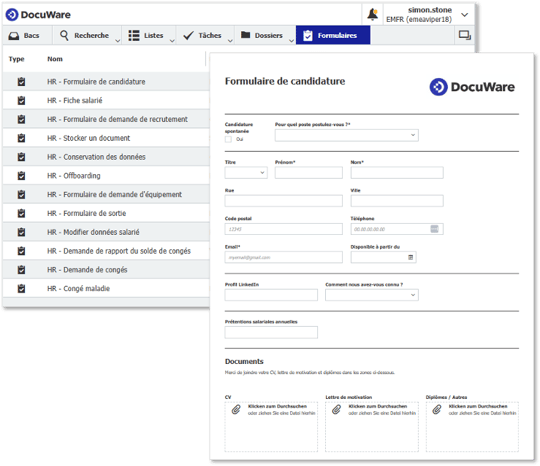Image resolution: width=540 pixels, height=466 pixels.
Task: Click form icon for rapport du solde de congés
Action: [x=21, y=251]
